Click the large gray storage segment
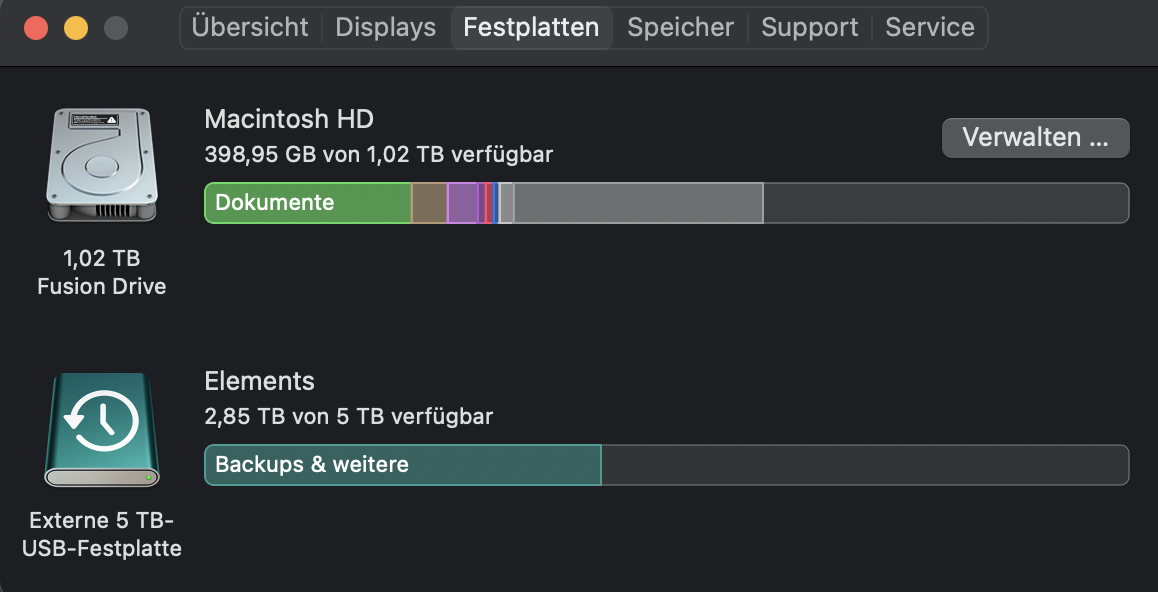The width and height of the screenshot is (1158, 592). 638,203
